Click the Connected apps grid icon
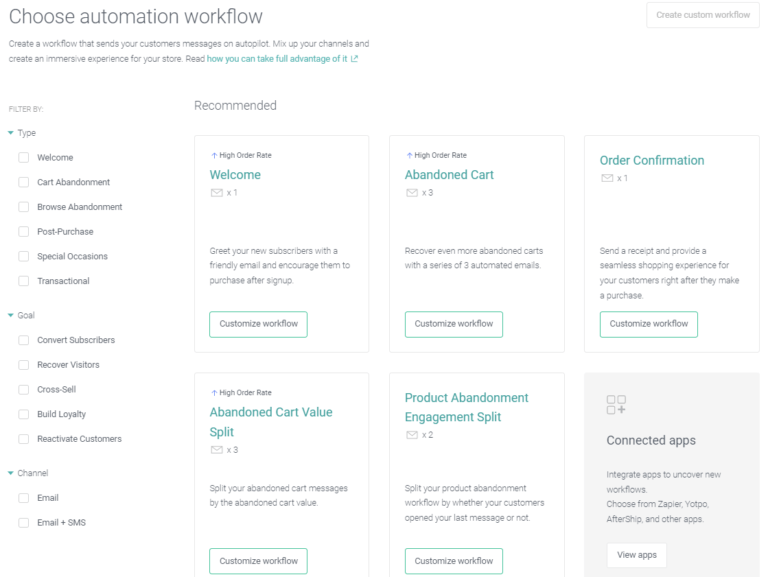 coord(616,404)
